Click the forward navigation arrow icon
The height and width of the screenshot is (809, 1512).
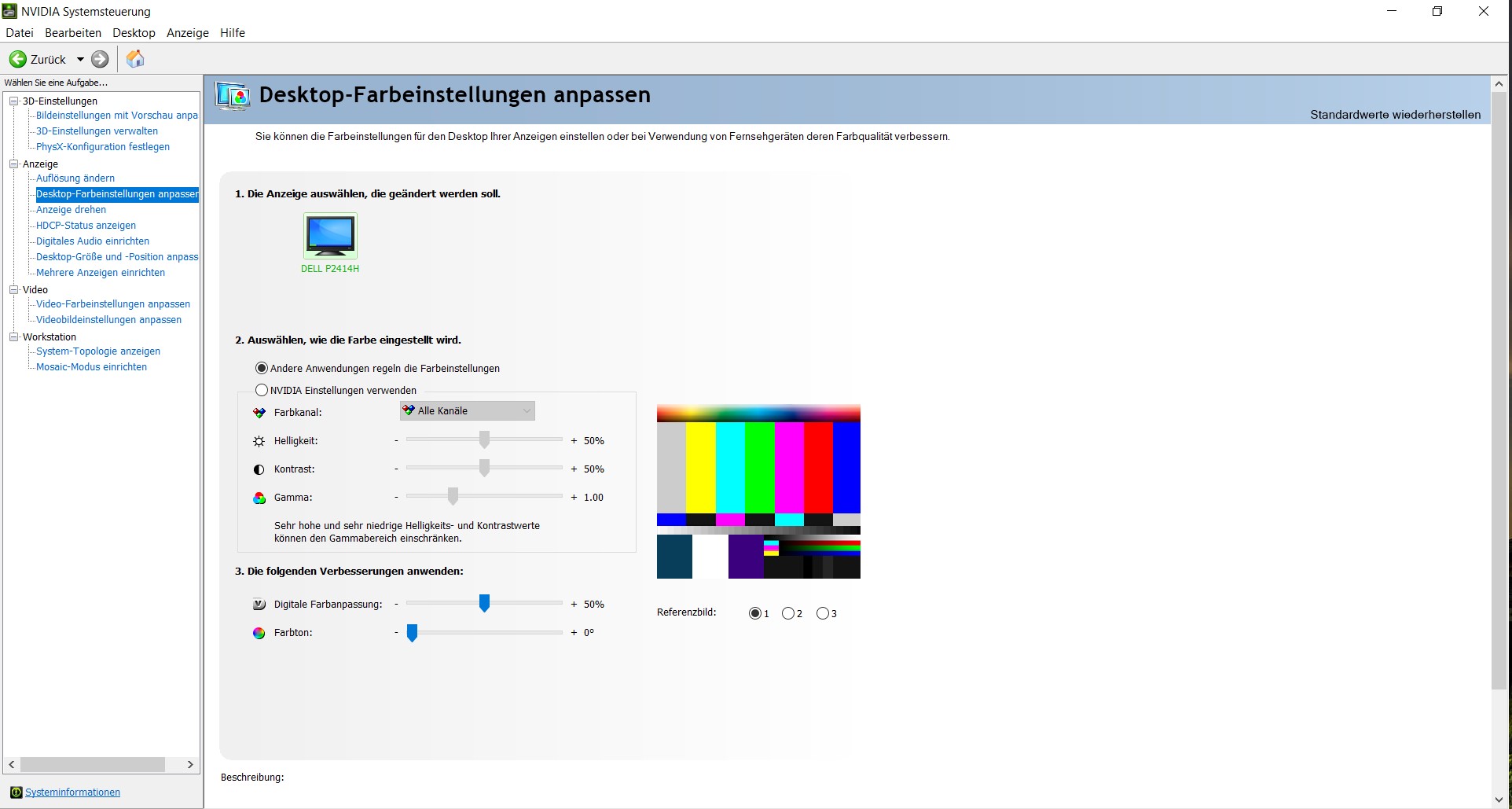pyautogui.click(x=100, y=59)
